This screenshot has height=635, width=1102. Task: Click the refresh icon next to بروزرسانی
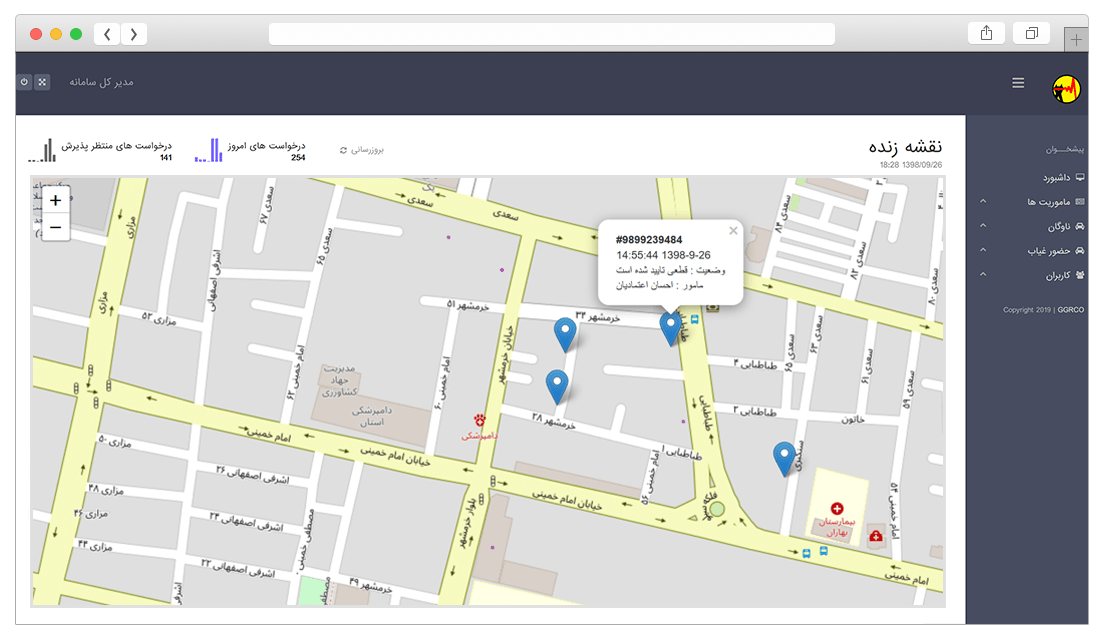click(x=343, y=149)
